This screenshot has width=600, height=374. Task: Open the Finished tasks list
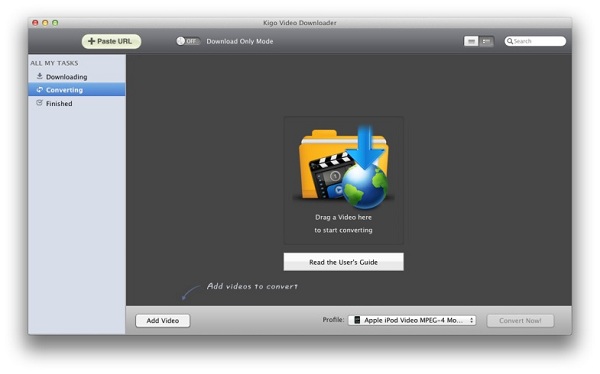(77, 103)
